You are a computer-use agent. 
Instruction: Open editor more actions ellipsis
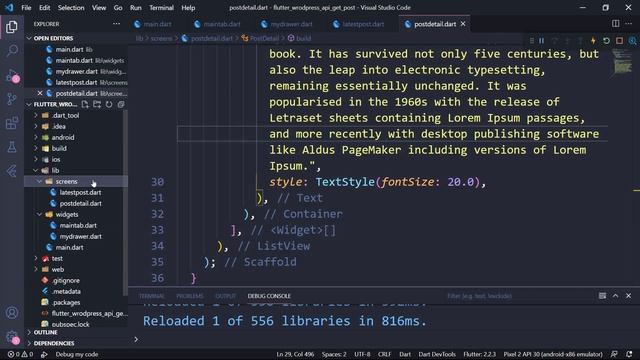pos(629,24)
